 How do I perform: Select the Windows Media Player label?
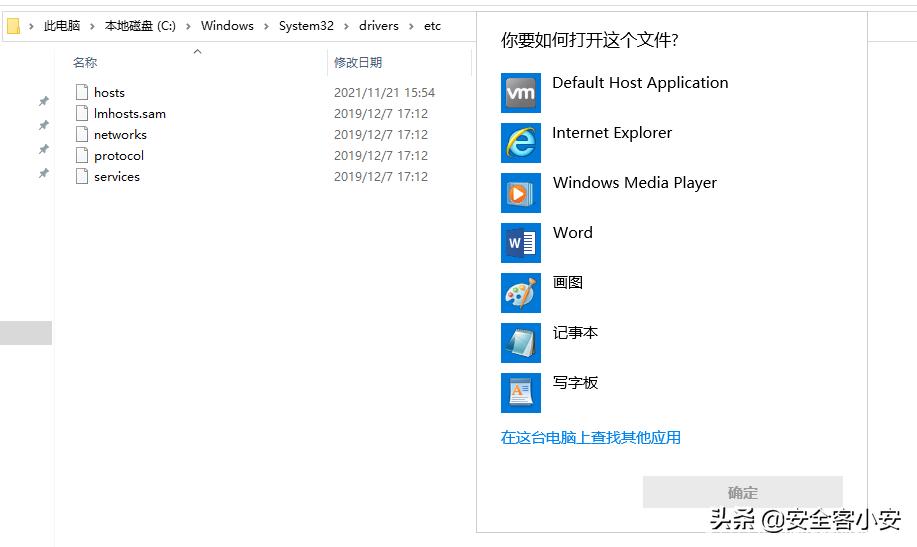coord(635,183)
